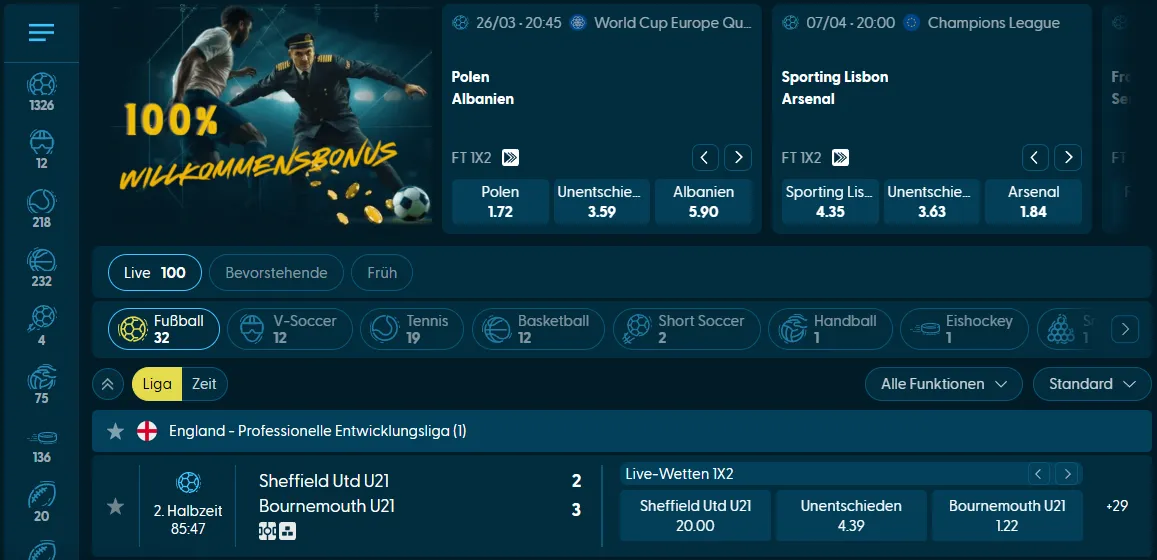Show previous market for Sporting Lisbon card
Viewport: 1157px width, 560px height.
[x=1035, y=157]
